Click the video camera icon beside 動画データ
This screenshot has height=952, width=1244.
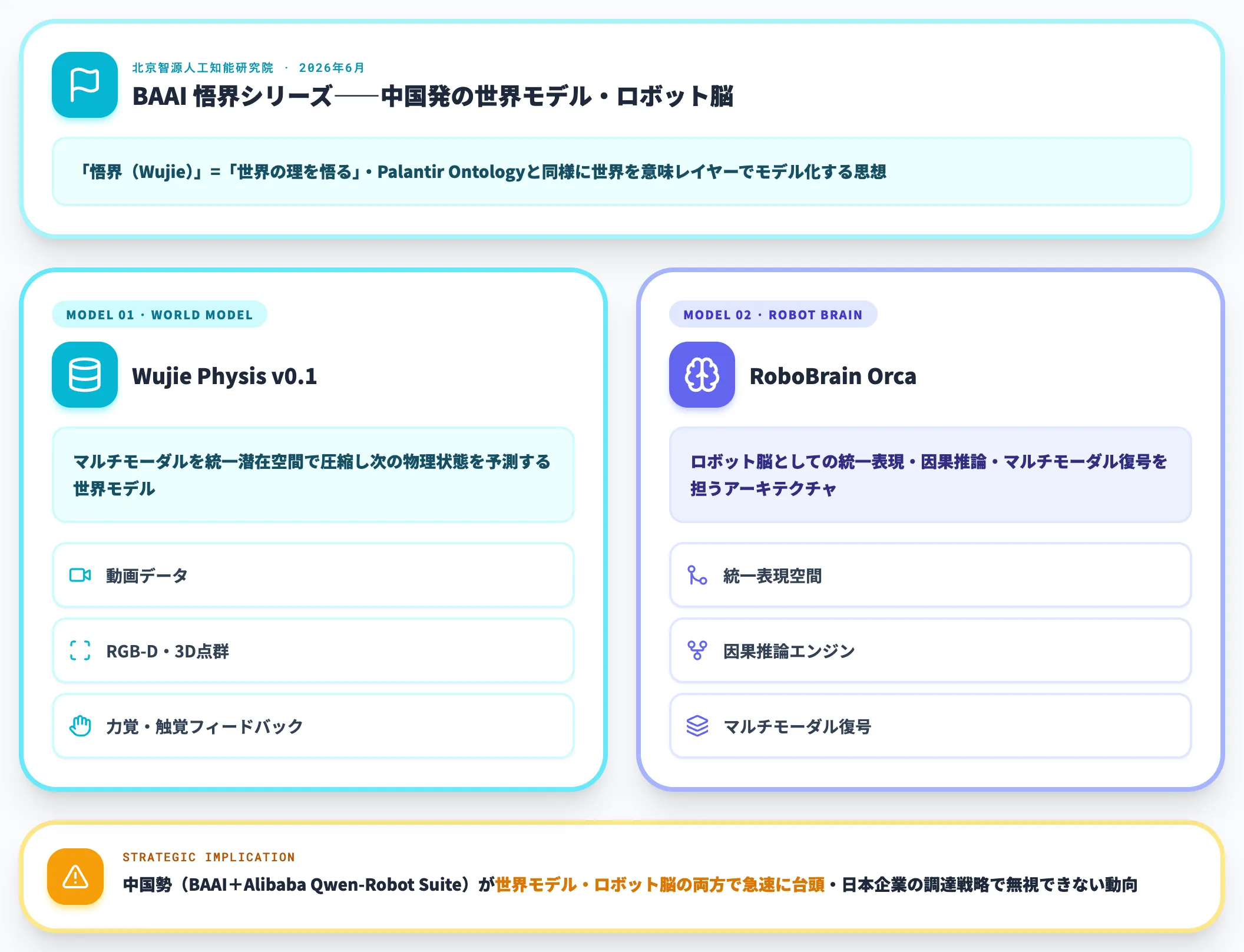click(x=80, y=575)
